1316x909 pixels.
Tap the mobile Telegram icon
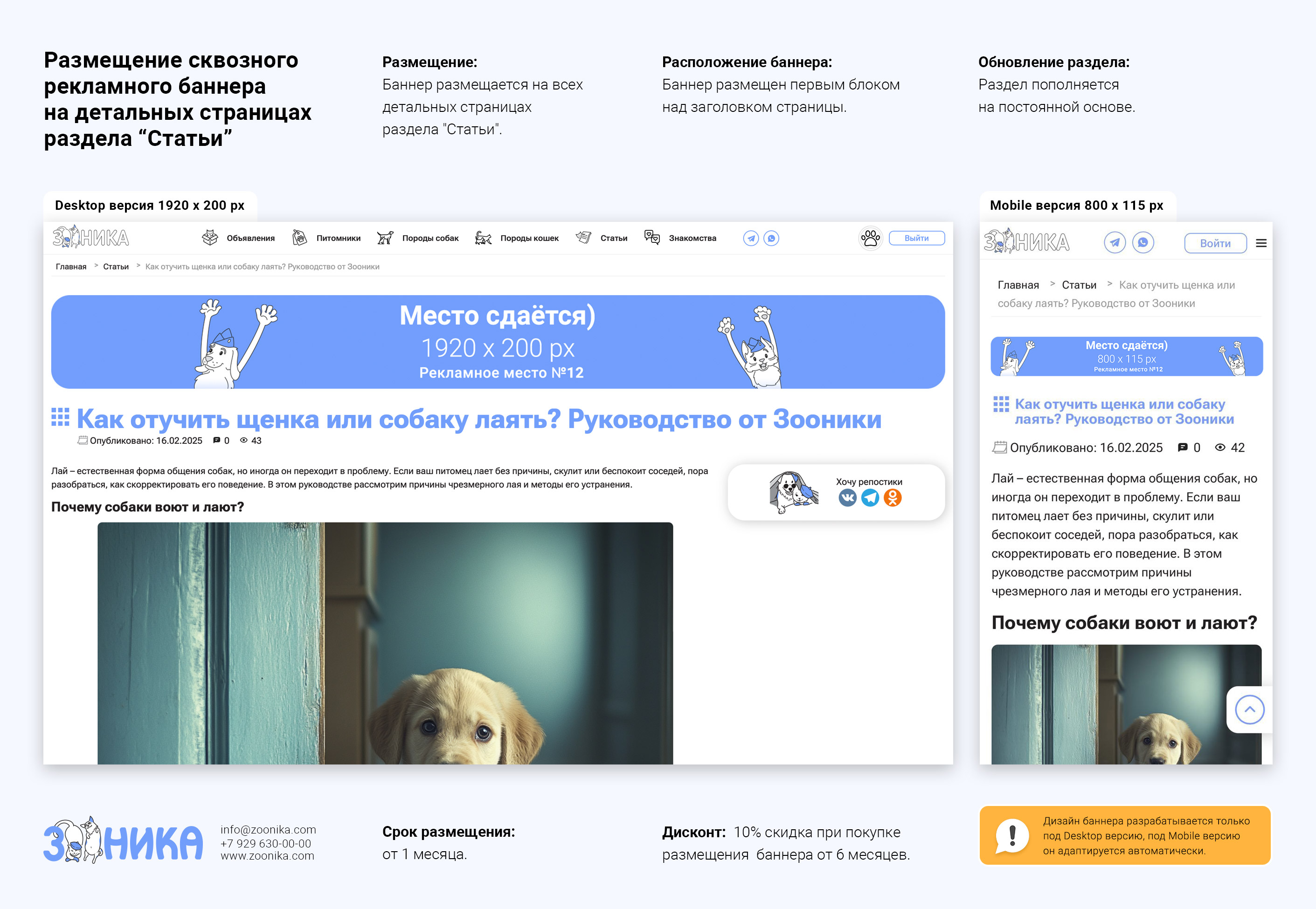tap(1115, 242)
